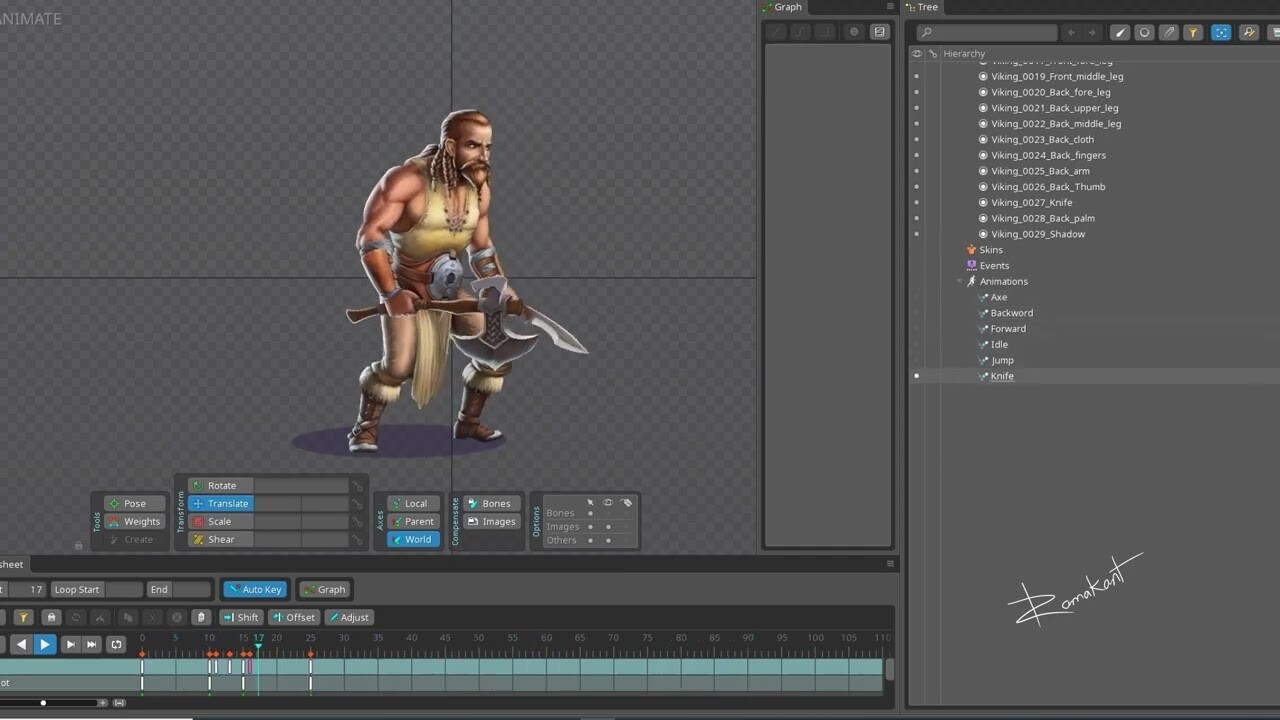Toggle Auto Key recording
The height and width of the screenshot is (720, 1280).
click(255, 589)
